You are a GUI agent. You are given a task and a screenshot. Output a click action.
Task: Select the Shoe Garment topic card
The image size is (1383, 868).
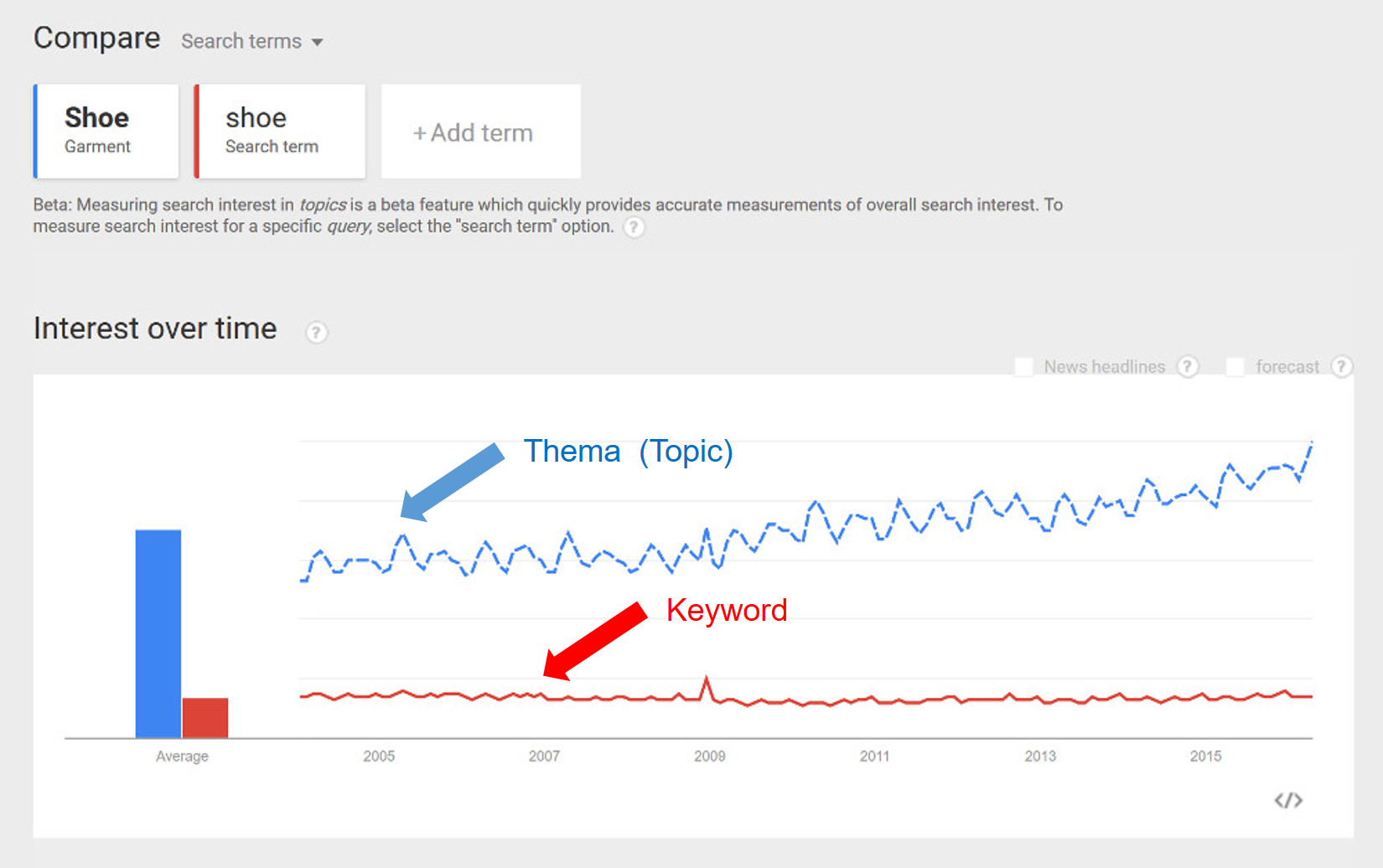point(106,131)
